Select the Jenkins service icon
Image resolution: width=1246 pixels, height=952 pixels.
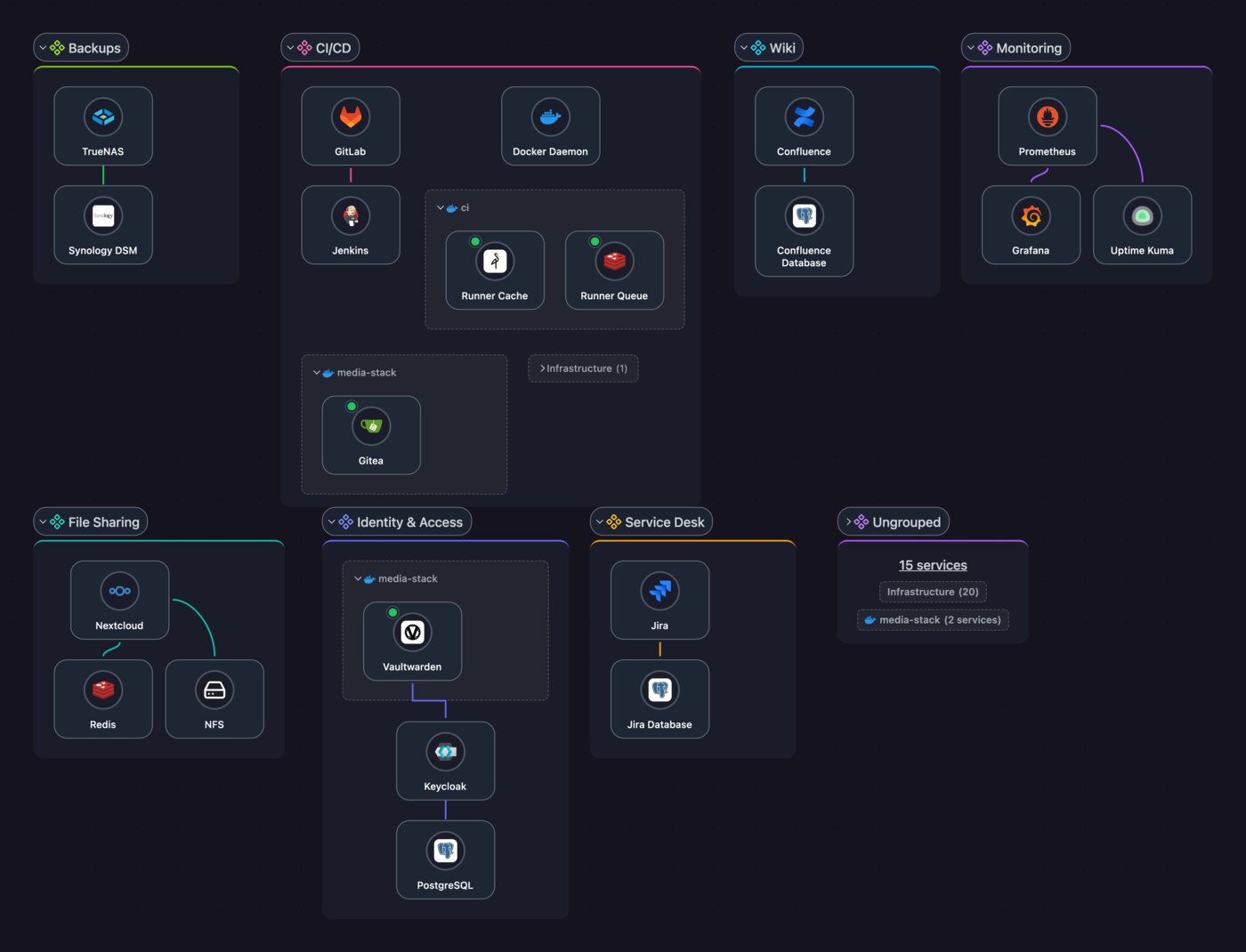[x=351, y=215]
